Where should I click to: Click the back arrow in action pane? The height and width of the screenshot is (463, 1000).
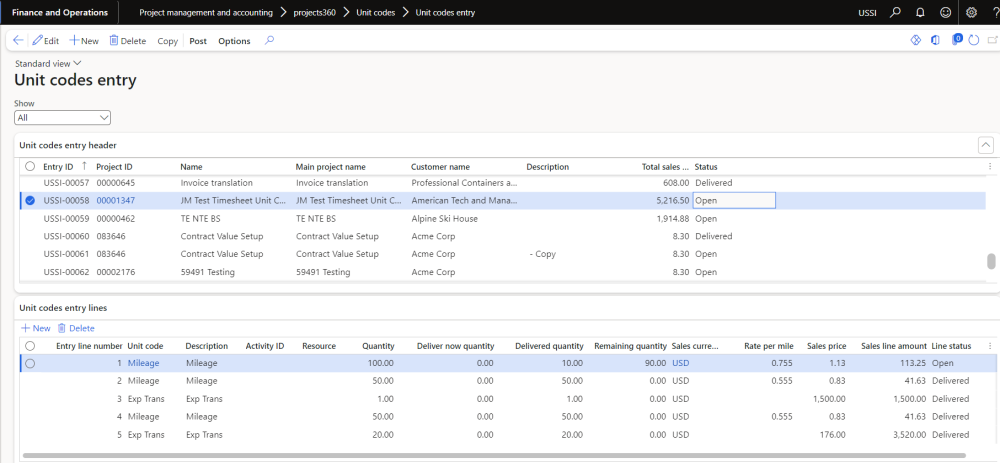[x=18, y=41]
